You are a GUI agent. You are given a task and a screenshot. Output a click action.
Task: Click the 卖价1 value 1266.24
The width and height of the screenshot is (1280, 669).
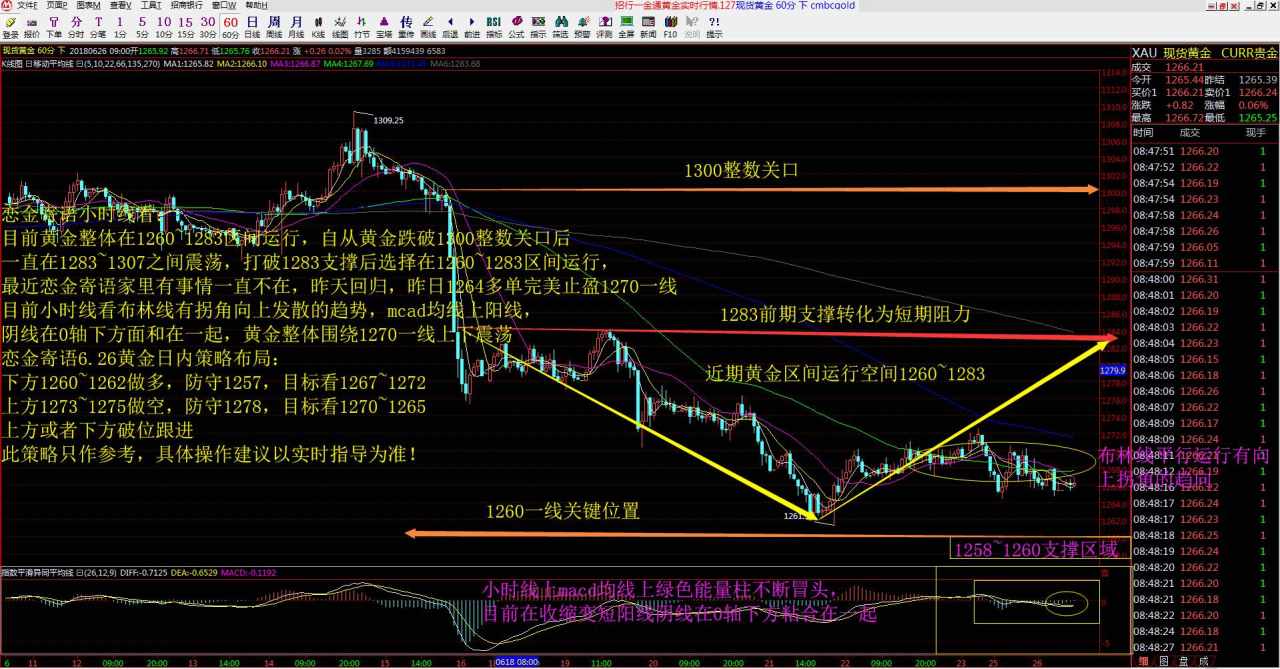tap(1258, 93)
